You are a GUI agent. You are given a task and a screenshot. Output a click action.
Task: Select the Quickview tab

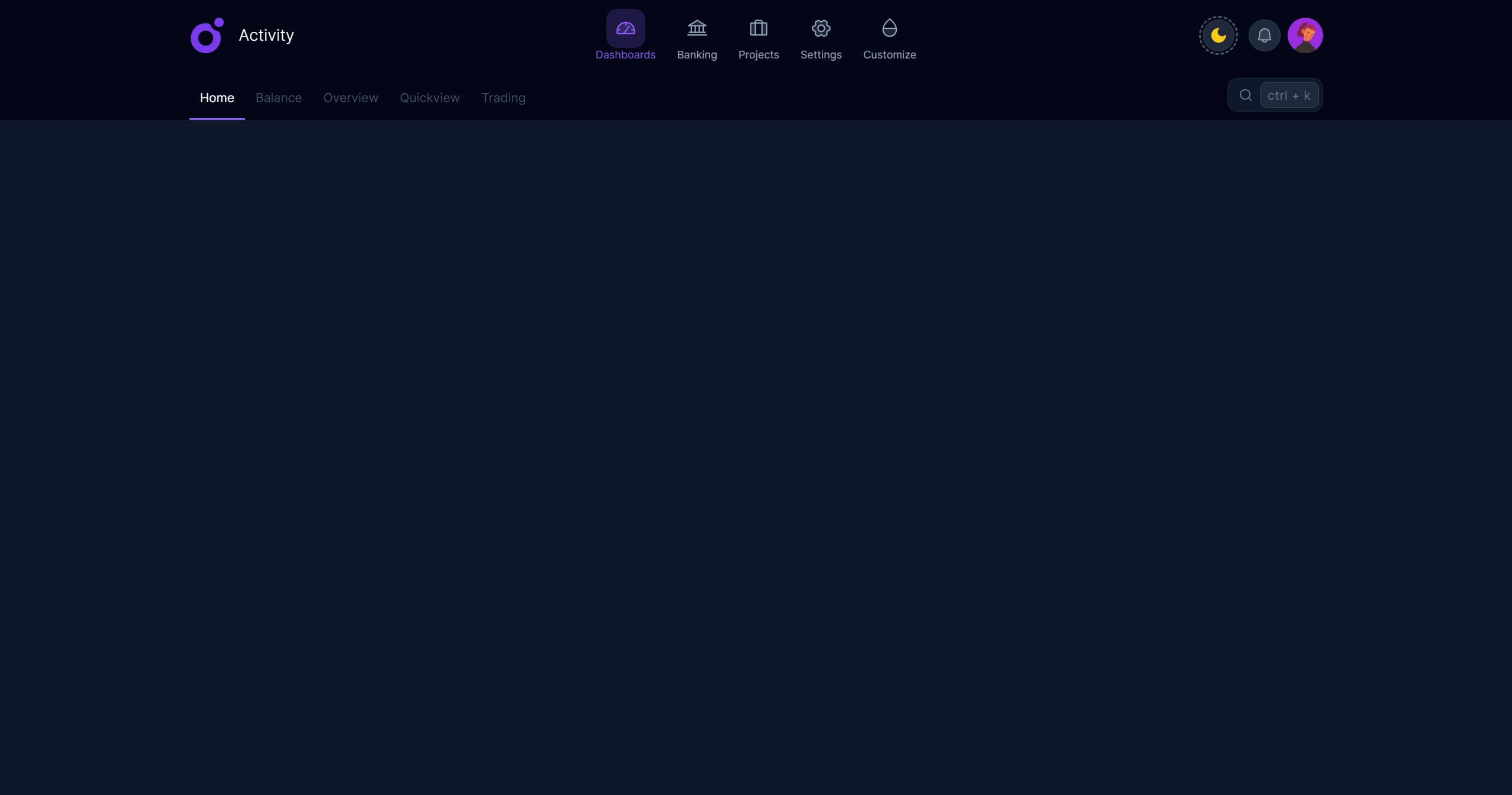point(429,98)
